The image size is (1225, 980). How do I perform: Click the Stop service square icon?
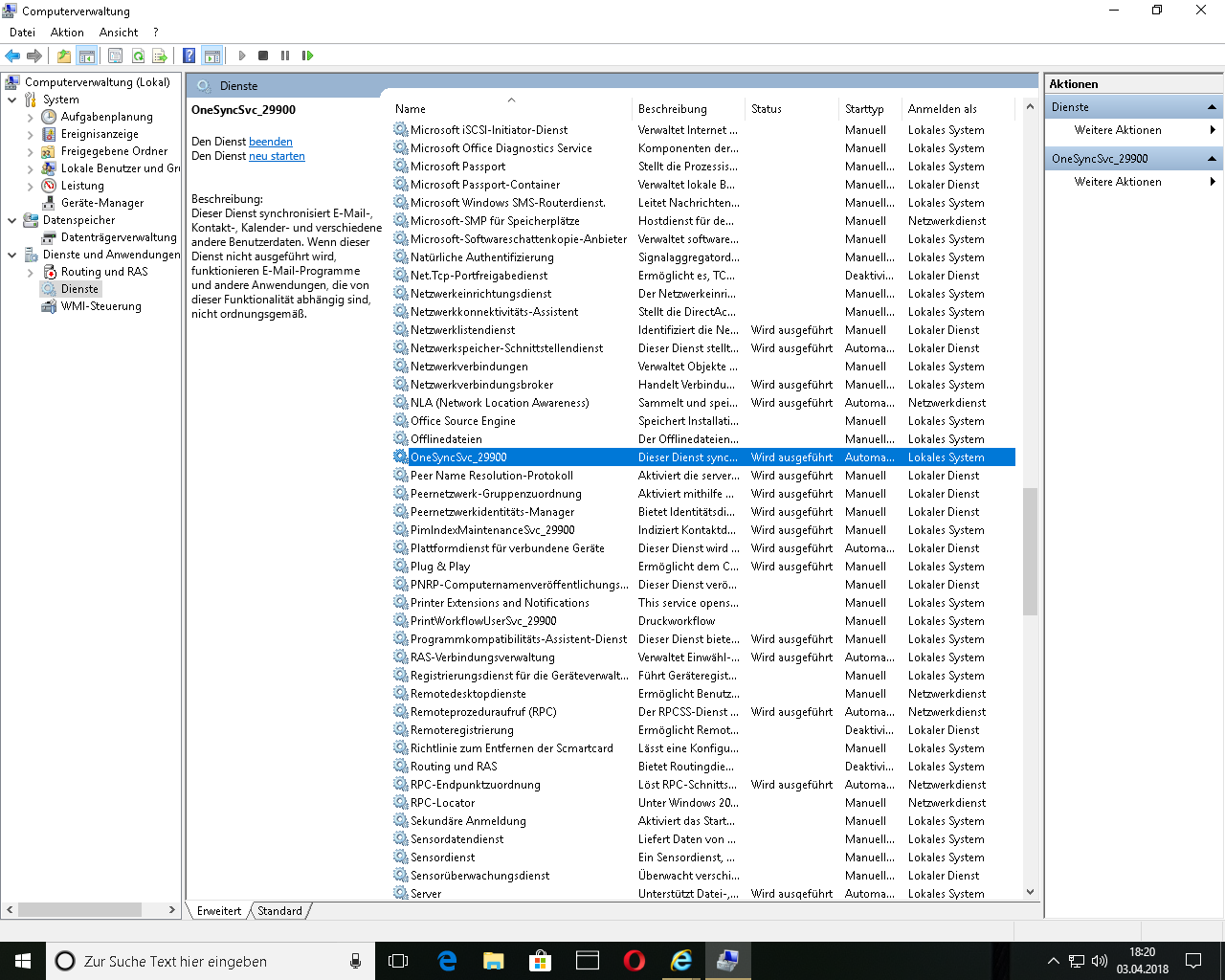click(x=263, y=56)
